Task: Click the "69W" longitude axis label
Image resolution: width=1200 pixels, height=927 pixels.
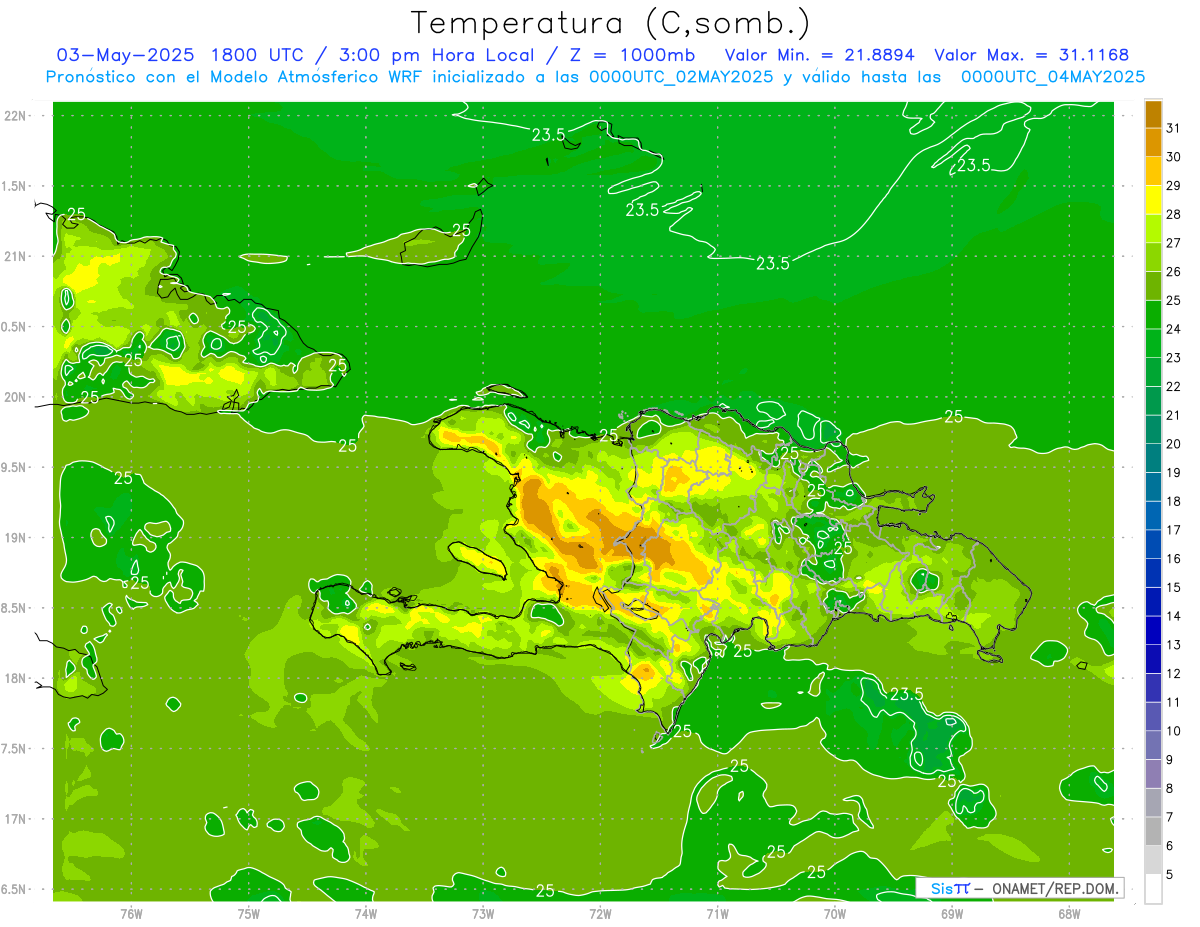Action: click(x=952, y=914)
